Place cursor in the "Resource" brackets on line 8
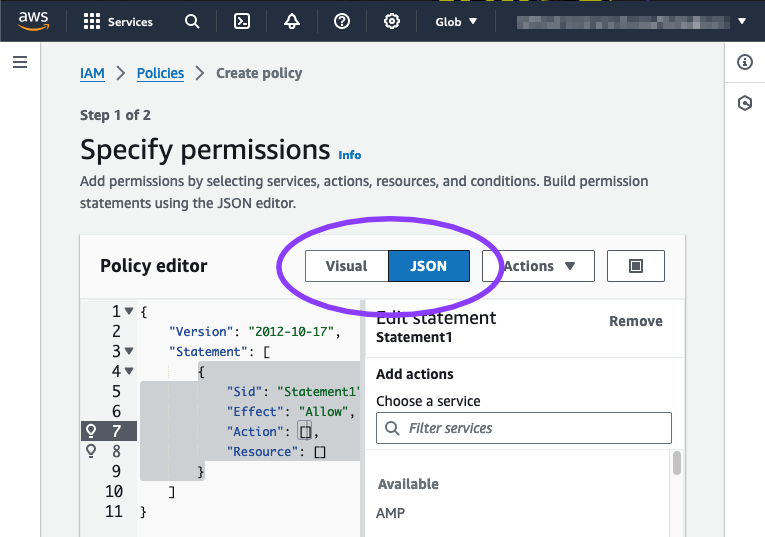This screenshot has height=537, width=765. (320, 452)
